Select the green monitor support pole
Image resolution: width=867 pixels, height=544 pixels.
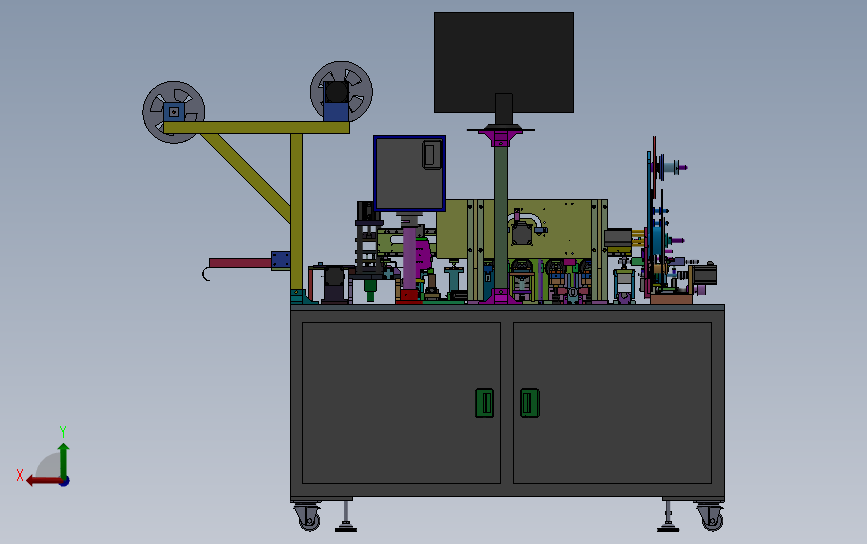coord(501,218)
